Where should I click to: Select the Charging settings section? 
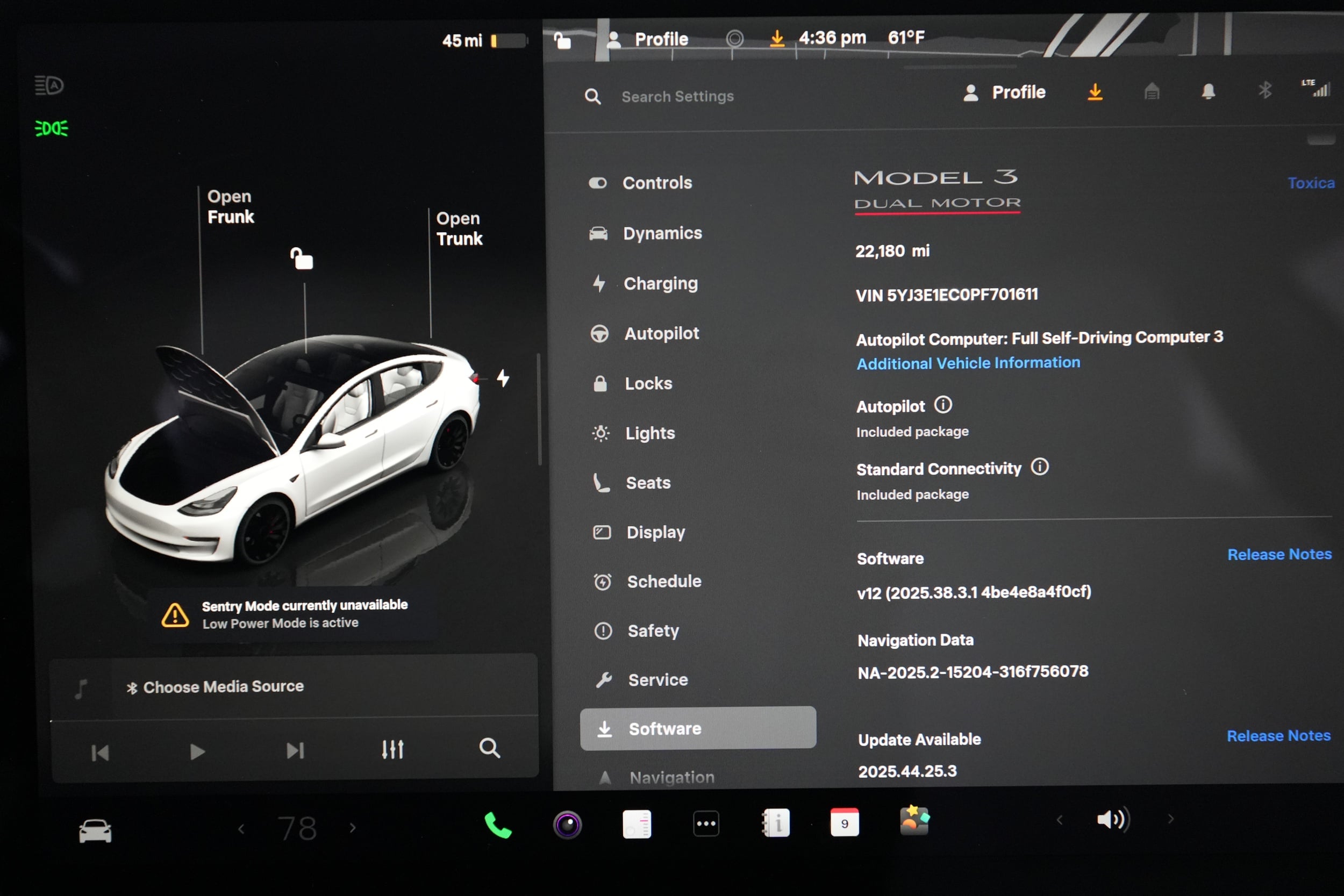pos(661,283)
